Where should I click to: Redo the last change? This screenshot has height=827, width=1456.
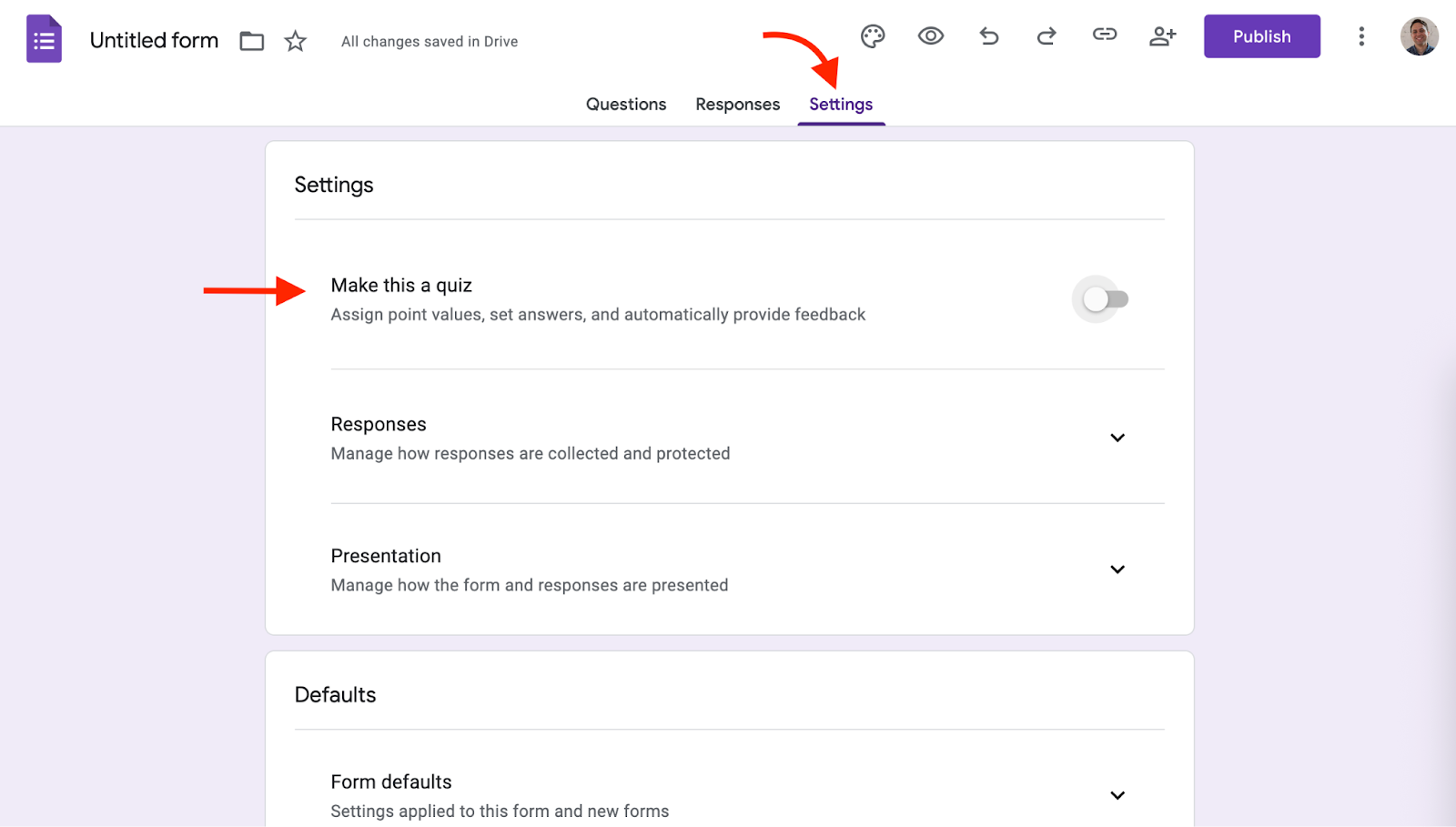(1046, 36)
